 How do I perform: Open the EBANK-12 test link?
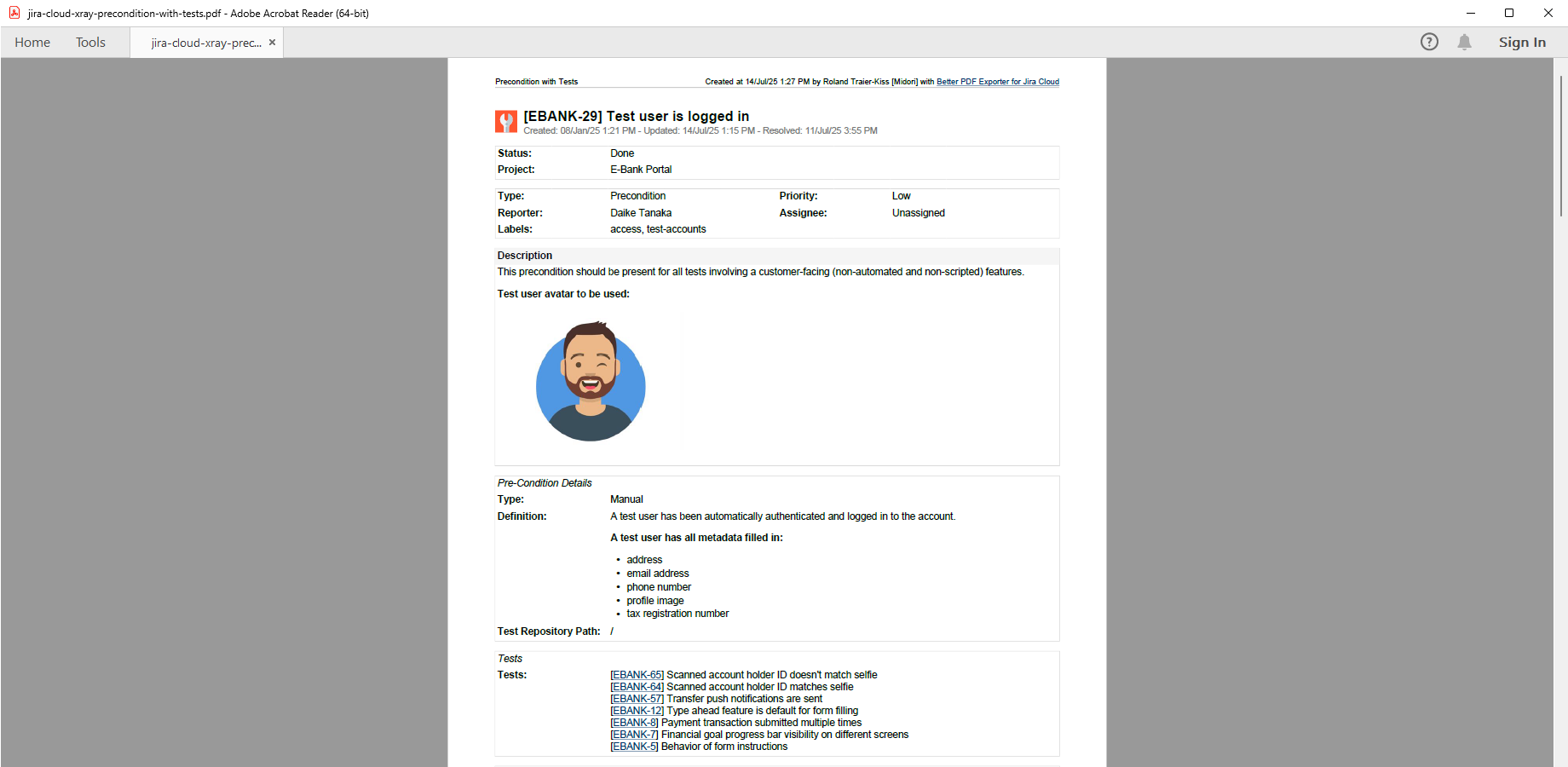637,711
